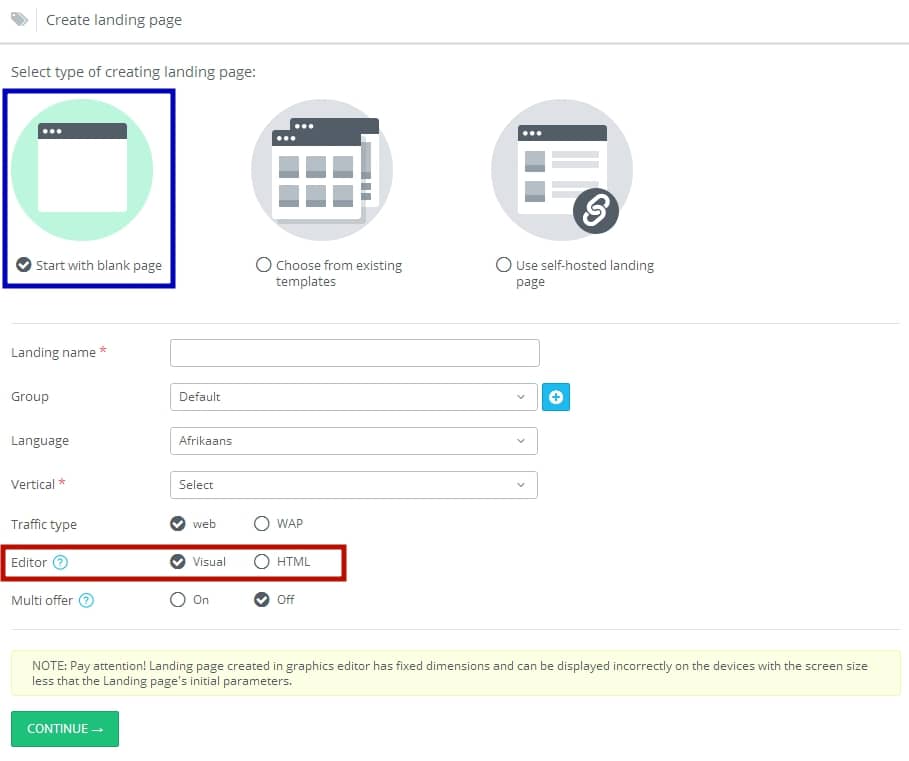
Task: Click the green CONTINUE button
Action: tap(65, 729)
